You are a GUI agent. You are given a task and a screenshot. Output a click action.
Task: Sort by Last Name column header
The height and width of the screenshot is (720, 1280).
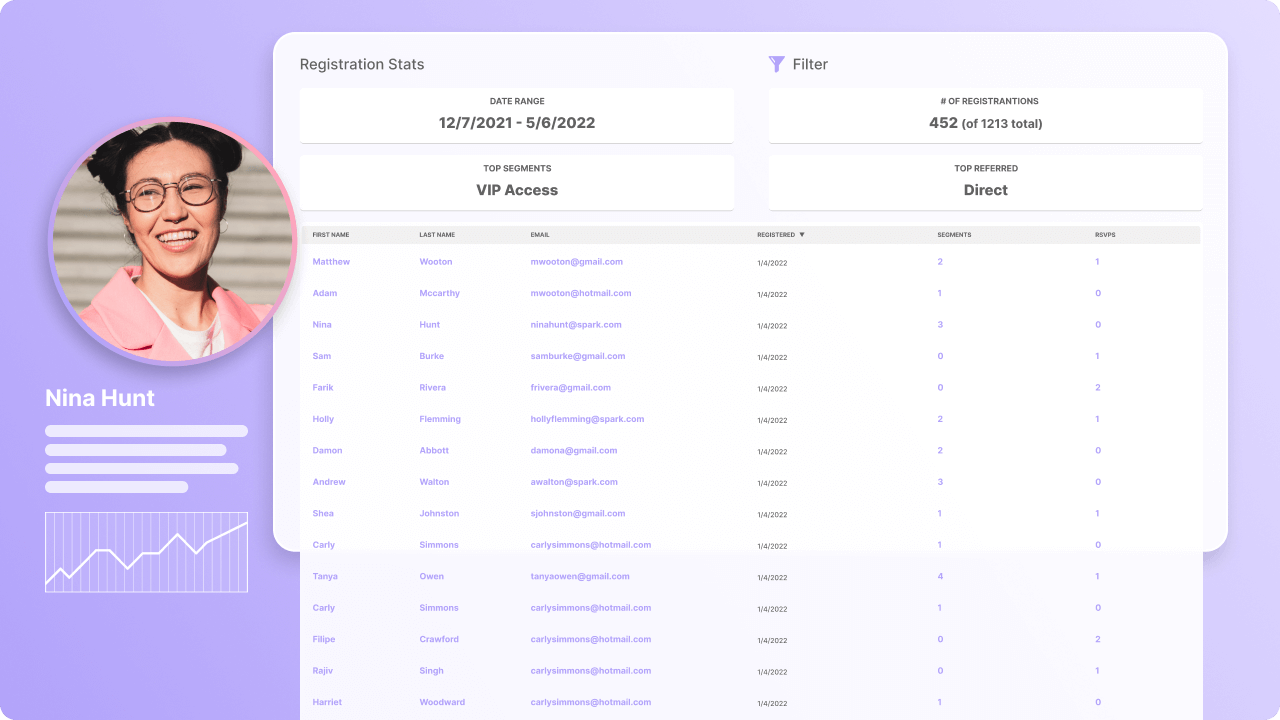coord(437,235)
